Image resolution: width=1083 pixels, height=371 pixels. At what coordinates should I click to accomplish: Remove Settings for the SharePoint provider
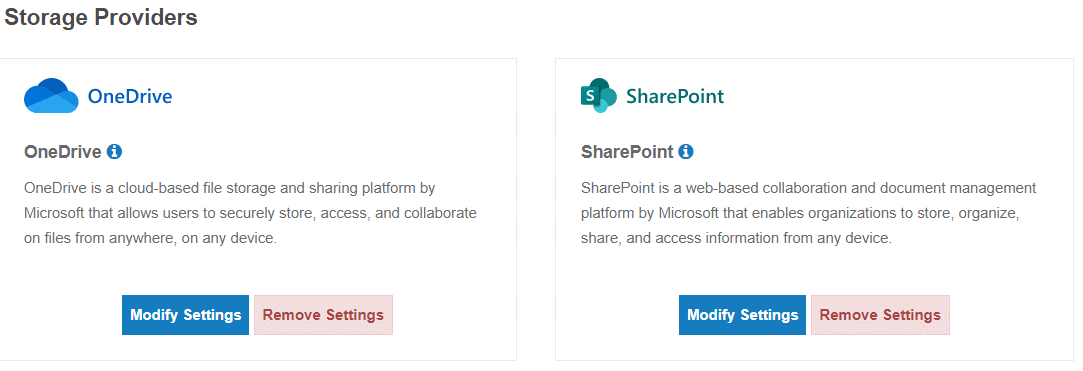(x=881, y=315)
